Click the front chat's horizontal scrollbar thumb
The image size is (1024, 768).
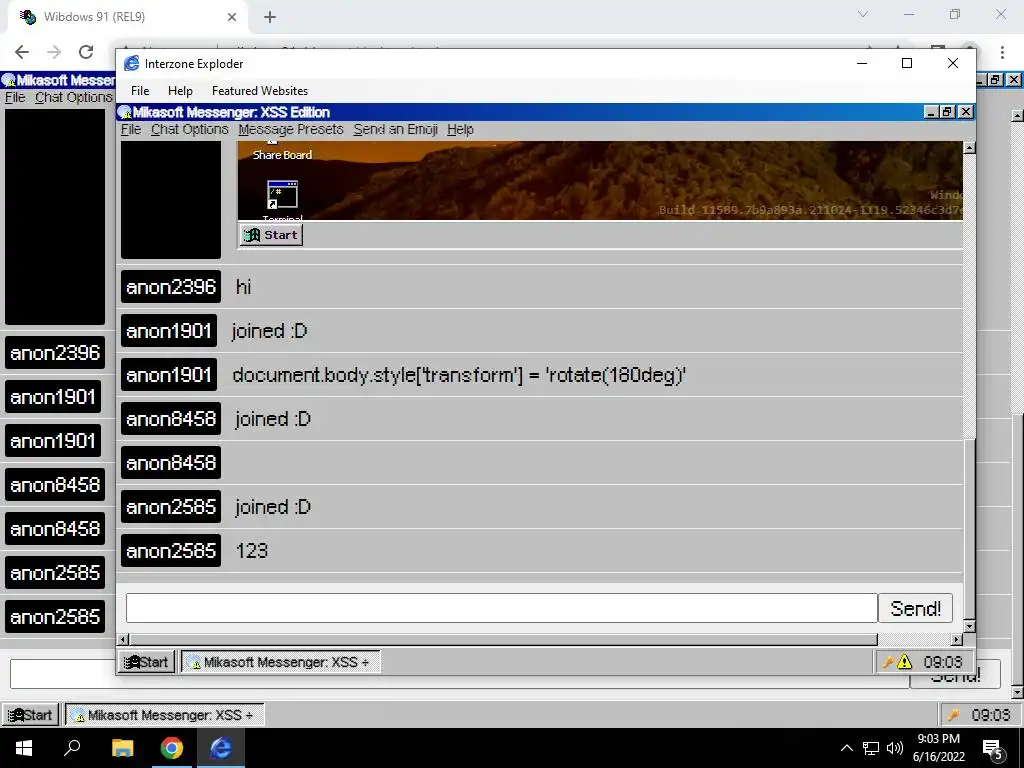click(x=504, y=639)
